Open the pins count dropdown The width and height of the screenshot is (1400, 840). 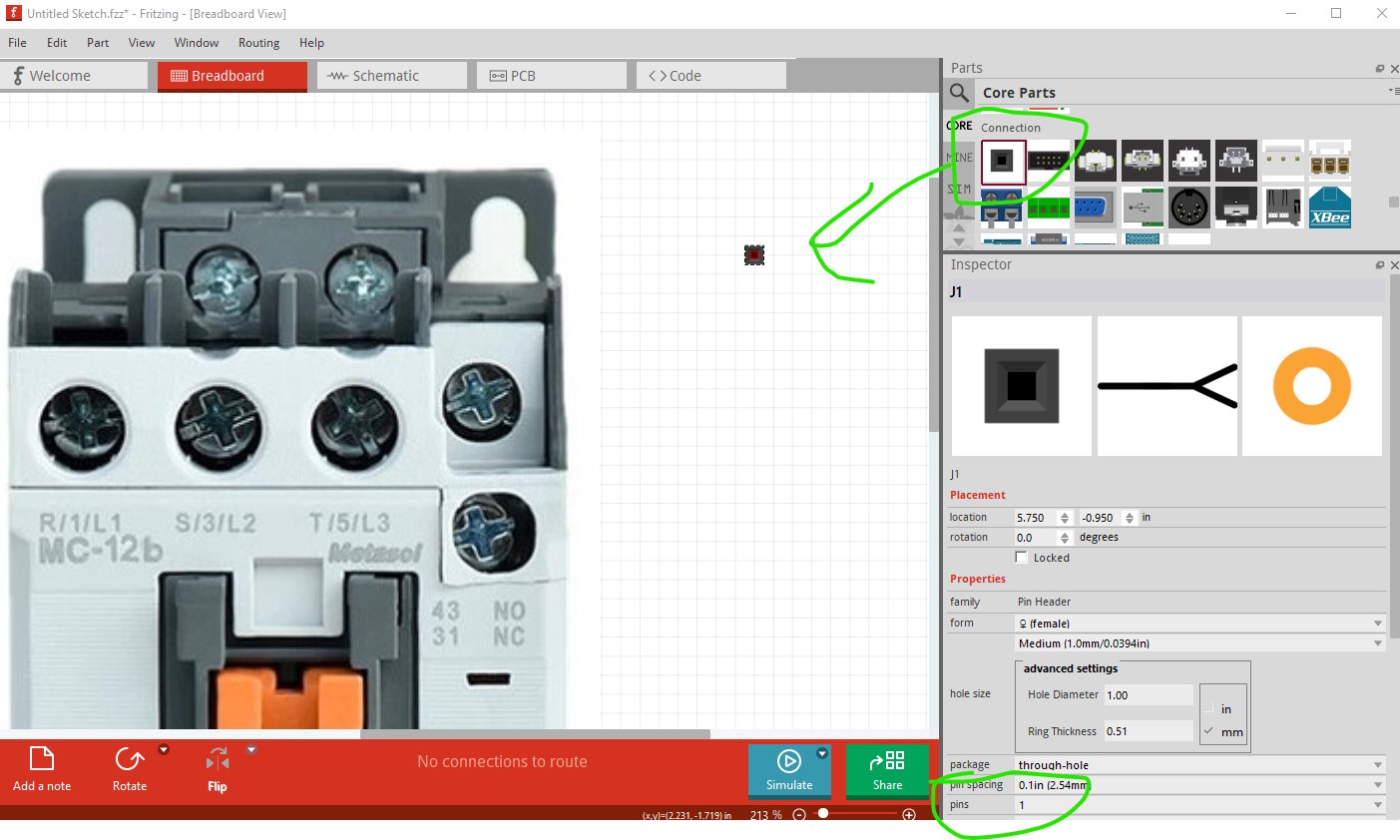pos(1199,805)
